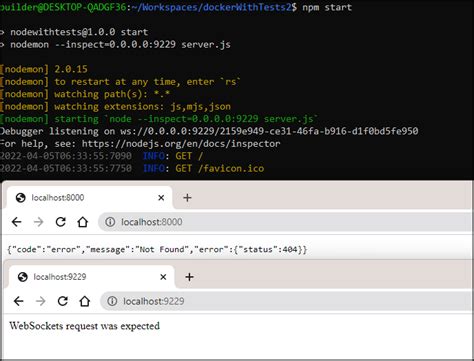View site info for localhost:9229
The width and height of the screenshot is (474, 361).
[112, 301]
